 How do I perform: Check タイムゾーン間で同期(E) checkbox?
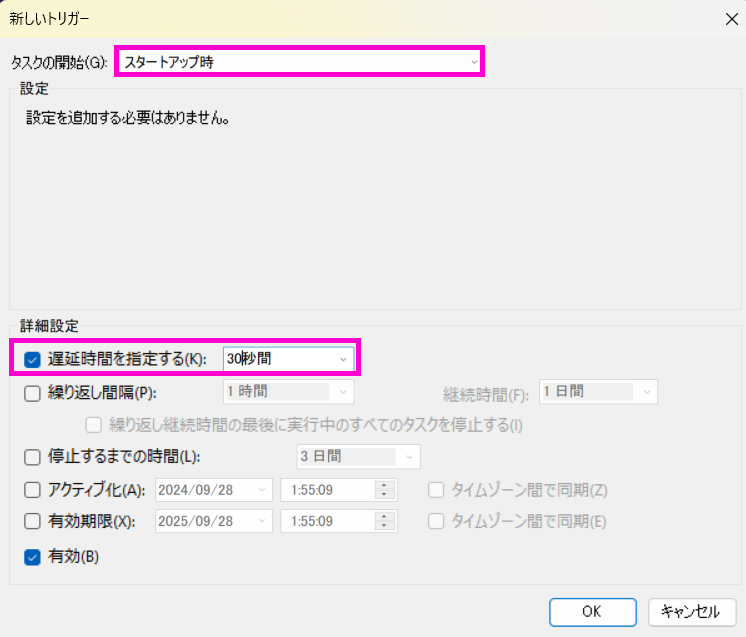(436, 521)
